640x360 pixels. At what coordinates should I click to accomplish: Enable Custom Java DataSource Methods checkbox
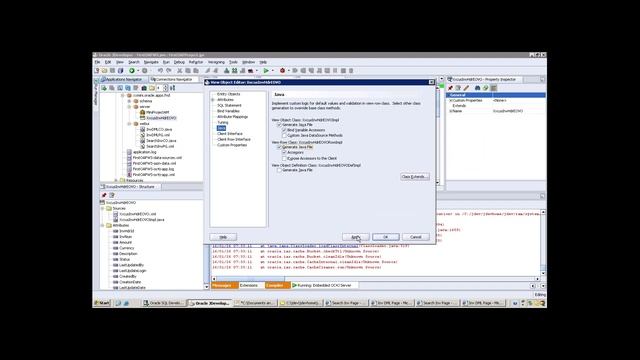coord(284,135)
